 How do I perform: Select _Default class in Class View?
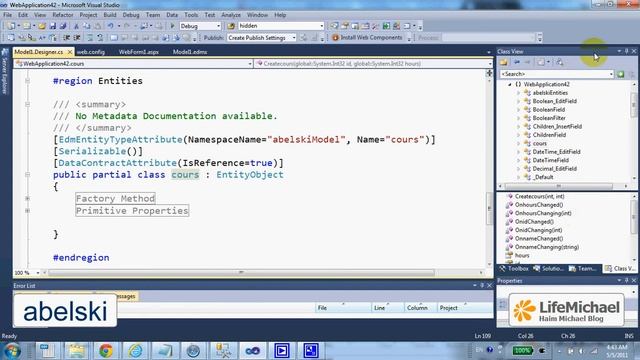point(544,178)
